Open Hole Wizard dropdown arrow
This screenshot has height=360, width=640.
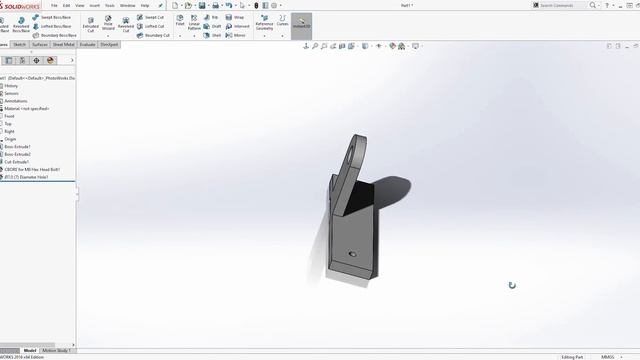click(x=108, y=36)
